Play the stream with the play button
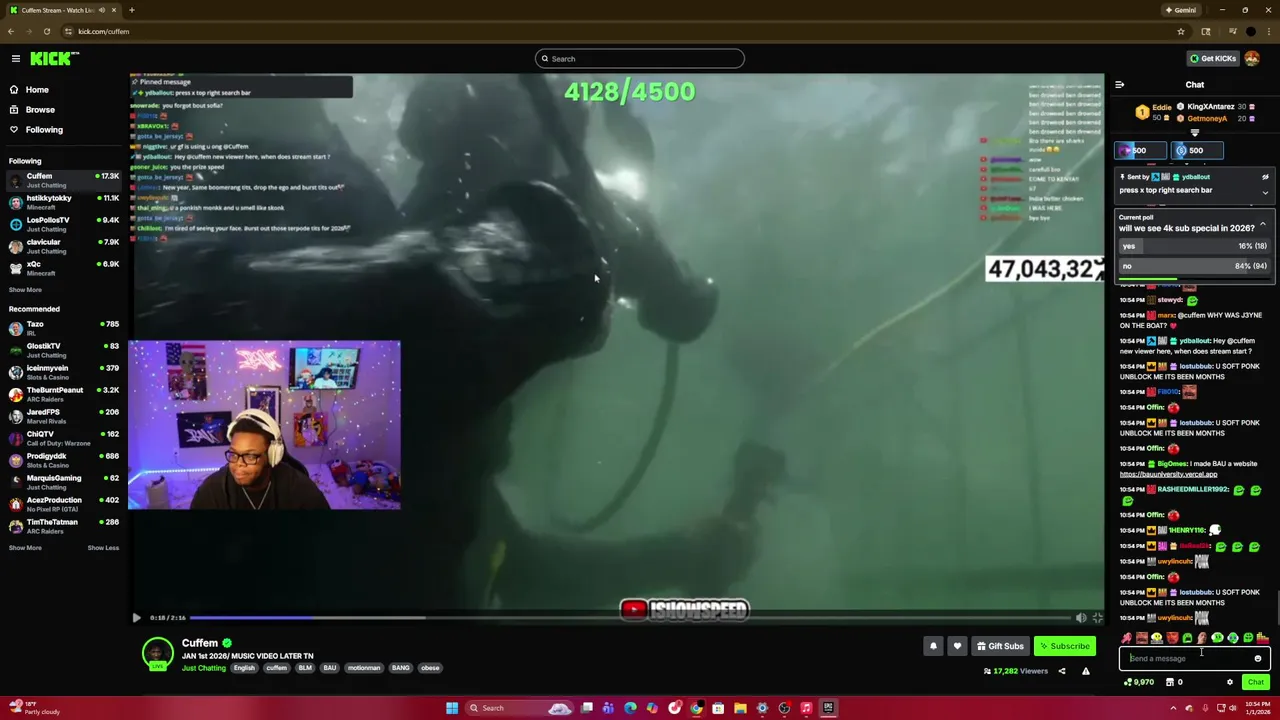The image size is (1280, 720). tap(137, 618)
